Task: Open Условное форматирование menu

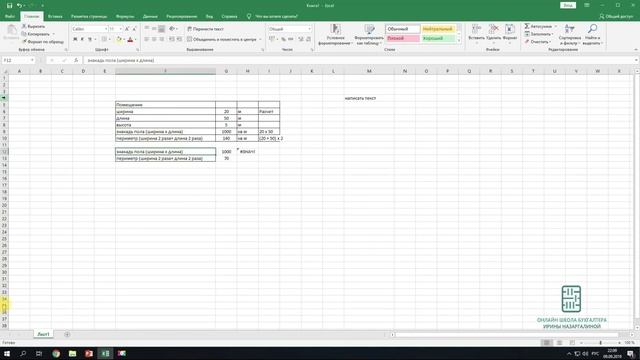Action: (x=336, y=35)
